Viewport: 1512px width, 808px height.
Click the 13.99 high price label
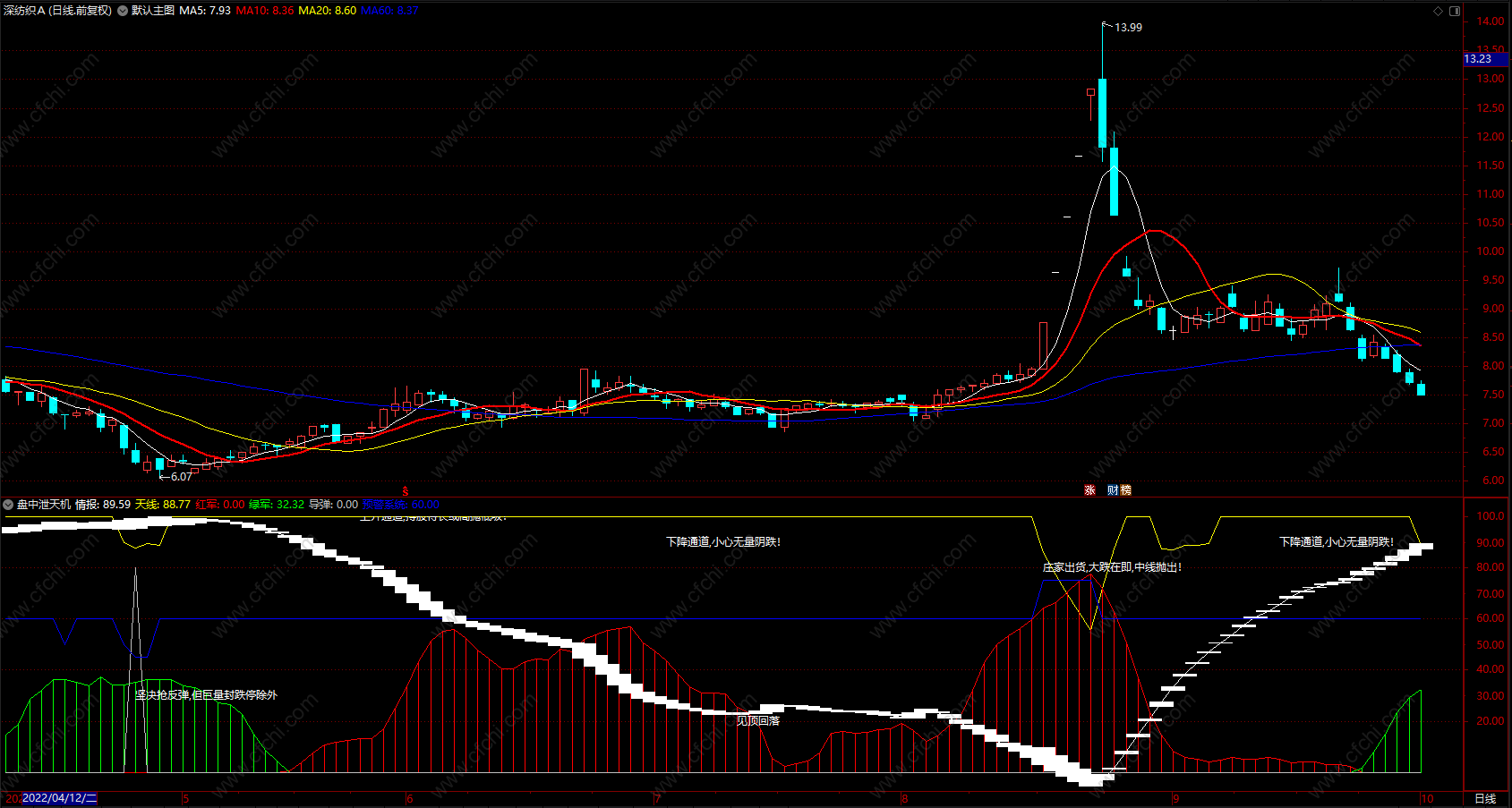[1128, 28]
